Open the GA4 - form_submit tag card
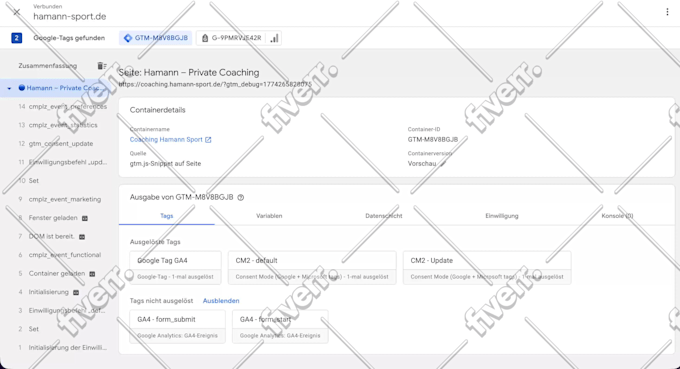 click(177, 327)
